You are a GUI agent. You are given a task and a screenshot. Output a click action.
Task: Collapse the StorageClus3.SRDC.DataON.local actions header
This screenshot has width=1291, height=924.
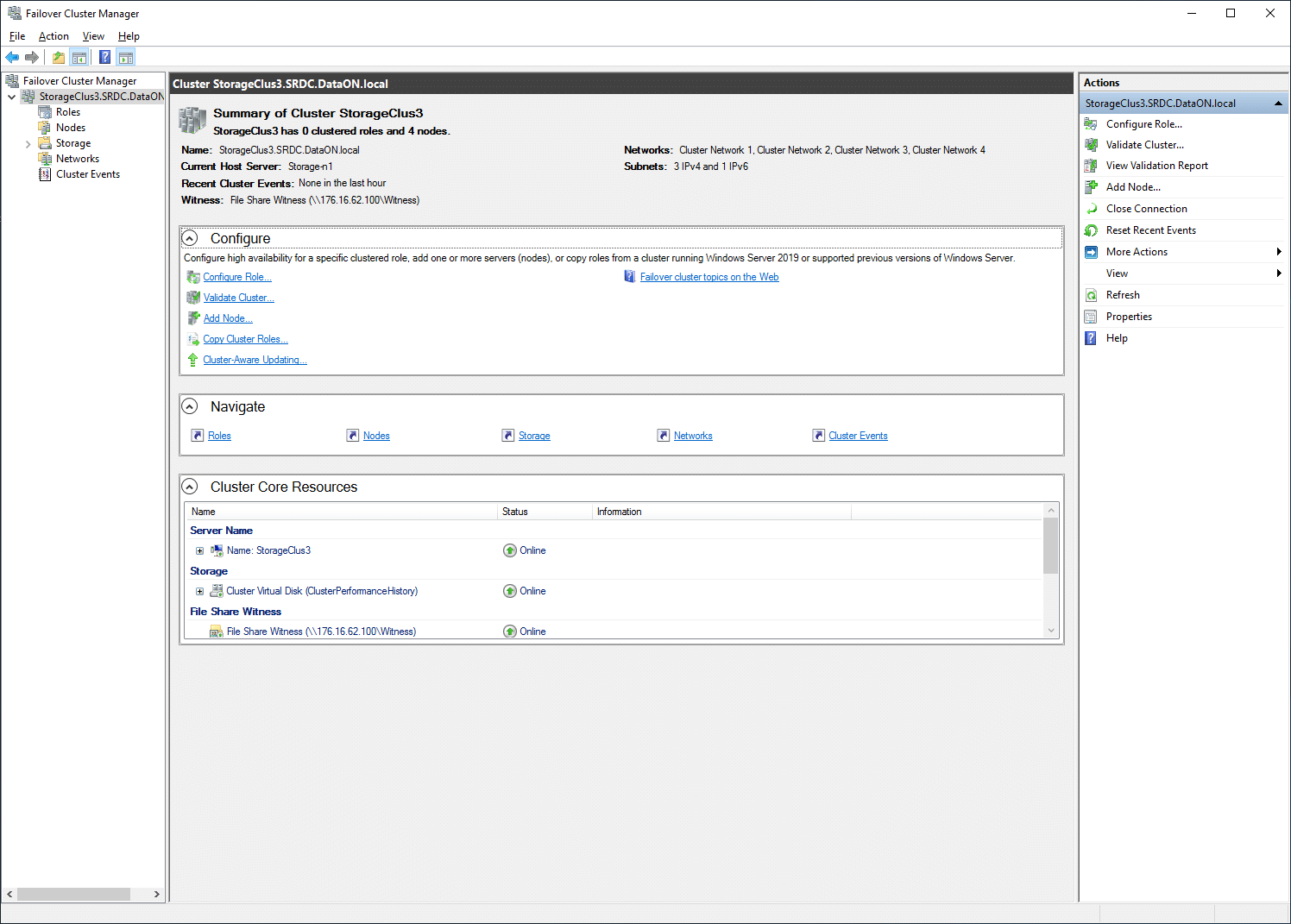[1278, 104]
